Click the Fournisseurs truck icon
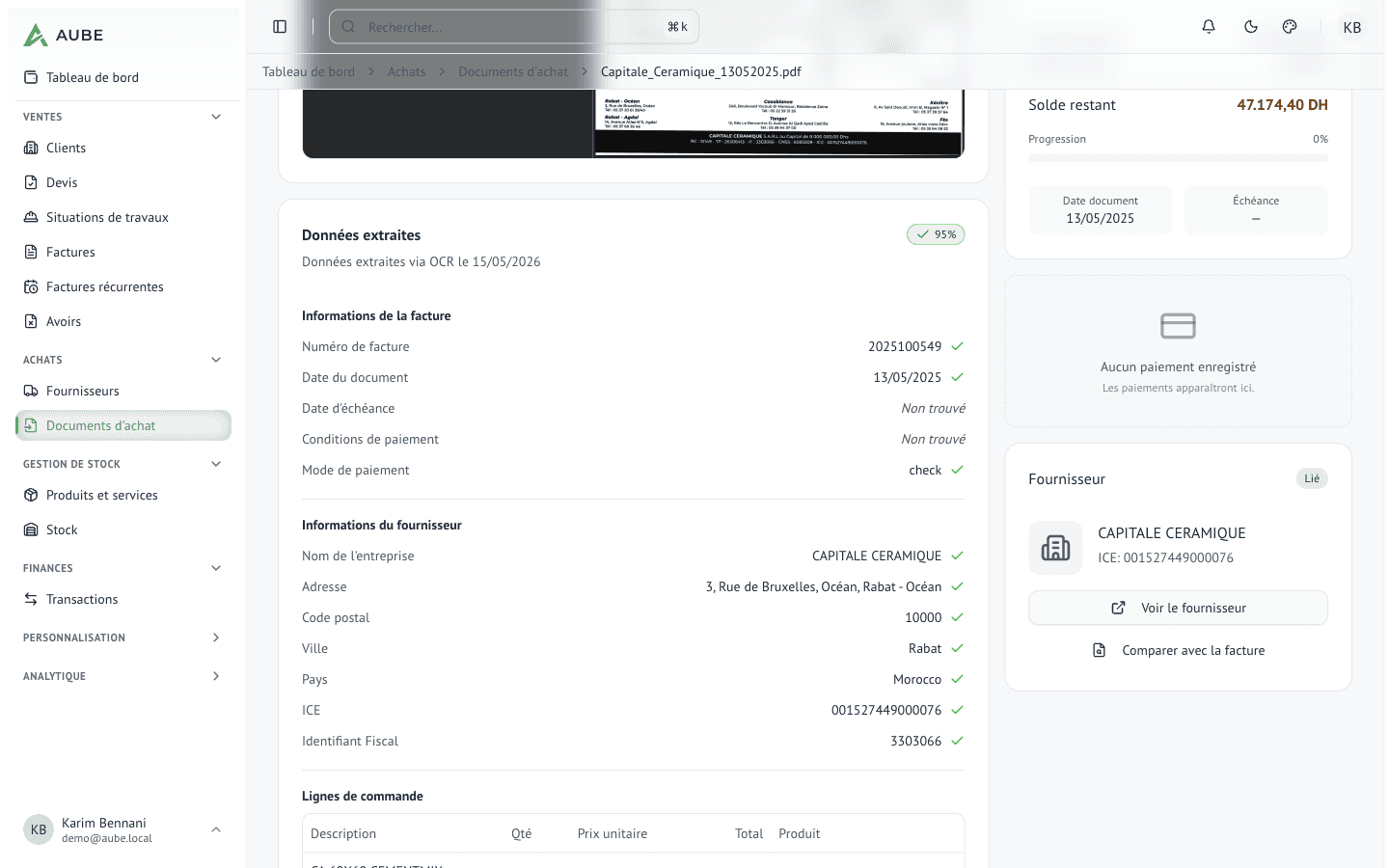The width and height of the screenshot is (1389, 868). [x=31, y=391]
